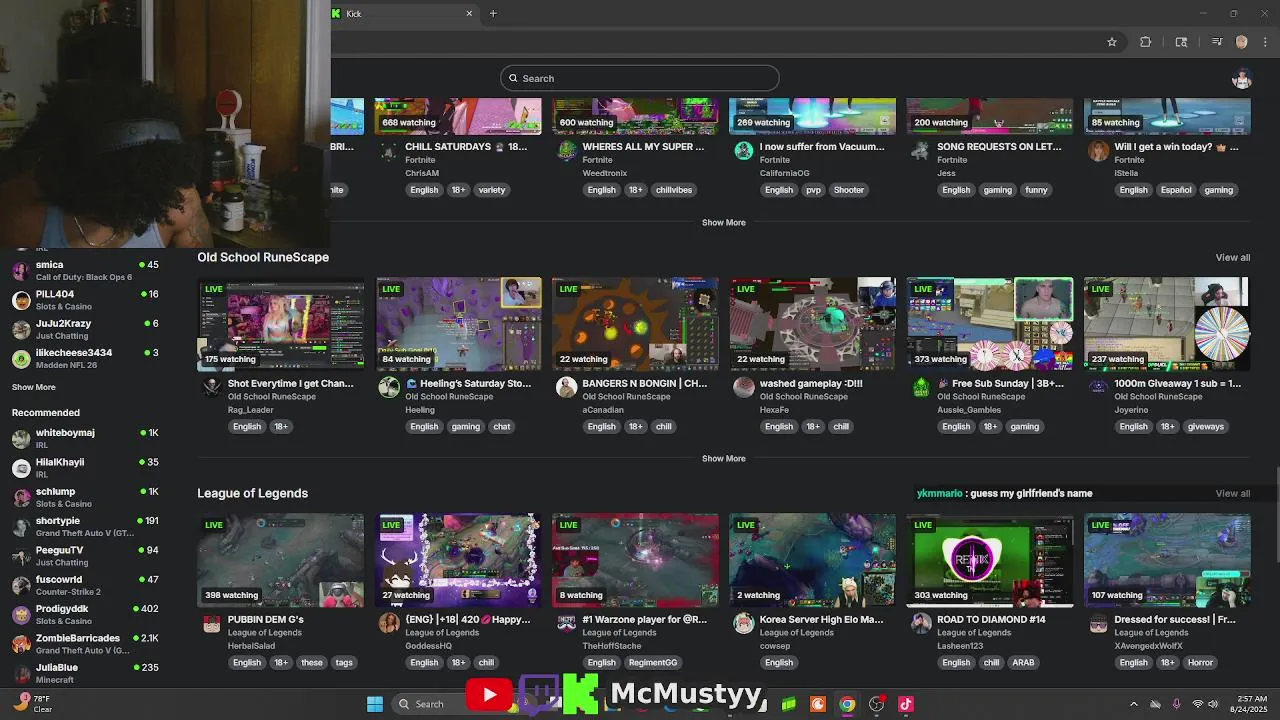Select the Español tag under iStella

[1176, 190]
